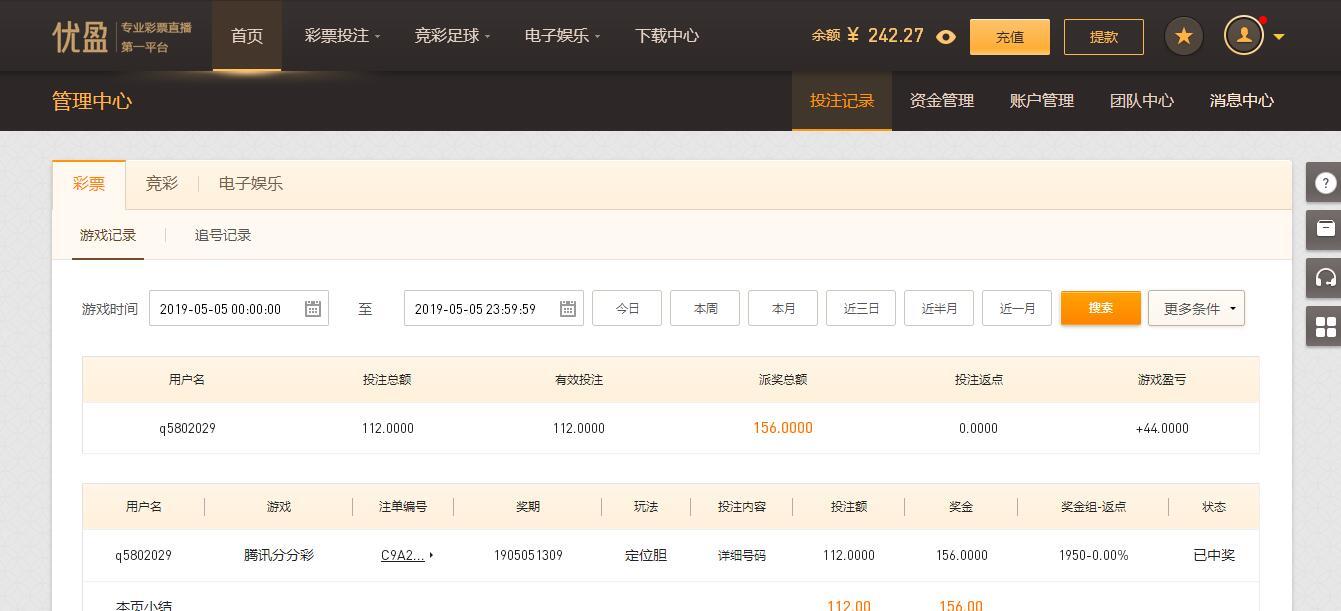Switch to the 电子娱乐 category tab
1341x611 pixels.
[251, 184]
